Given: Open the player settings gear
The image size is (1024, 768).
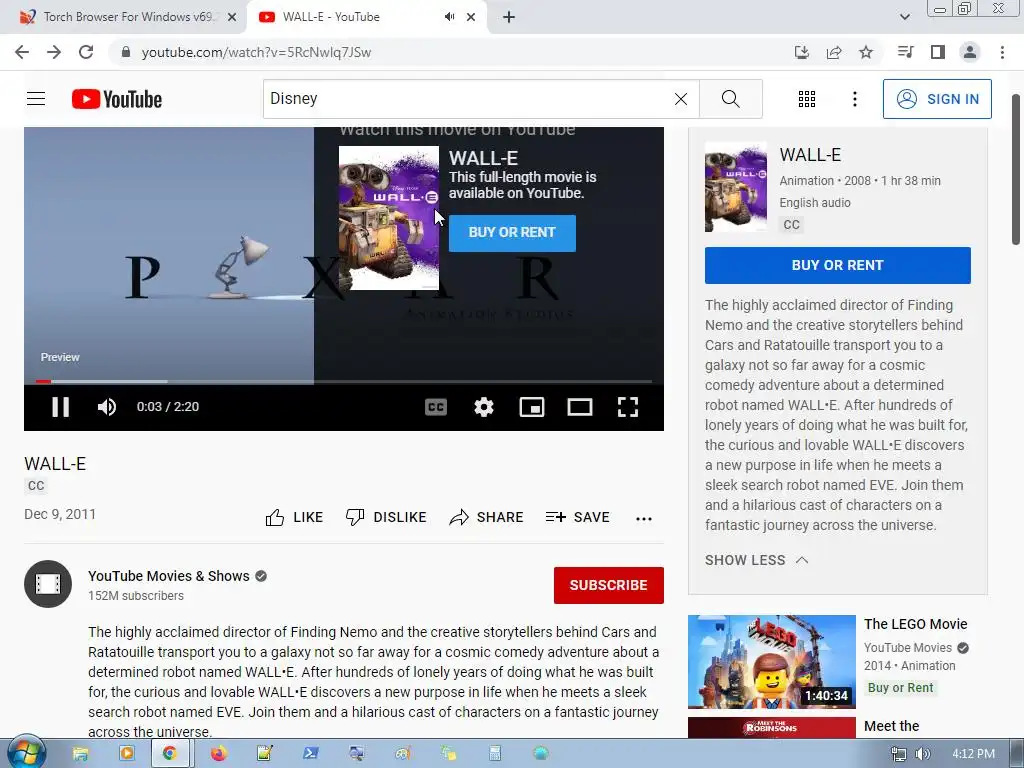Looking at the screenshot, I should coord(483,407).
